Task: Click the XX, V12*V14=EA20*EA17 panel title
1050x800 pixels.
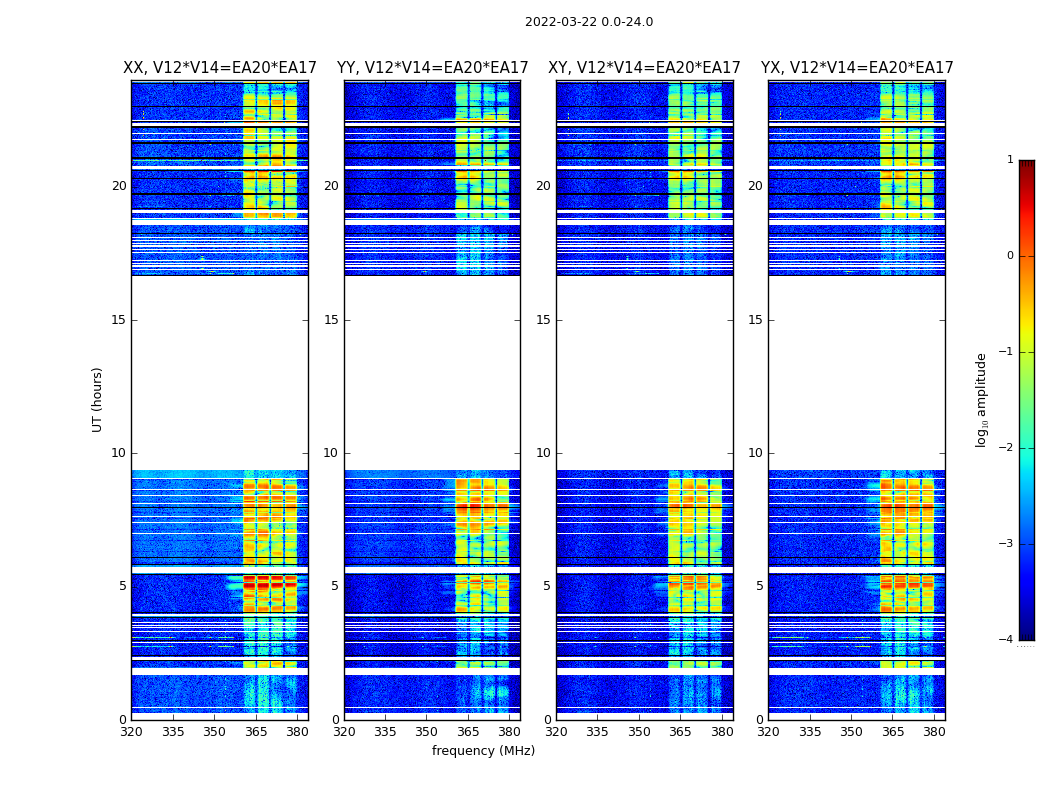Action: click(x=220, y=68)
